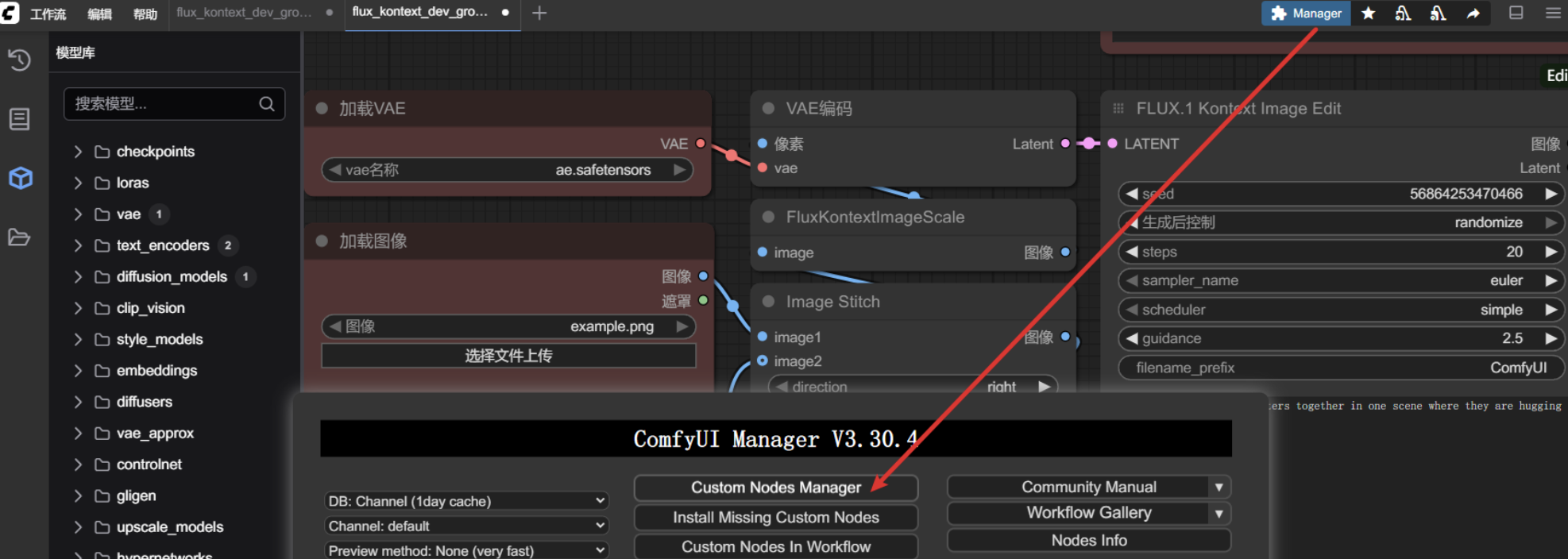Expand the diffusion_models folder chevron
The height and width of the screenshot is (559, 1568).
(x=78, y=277)
